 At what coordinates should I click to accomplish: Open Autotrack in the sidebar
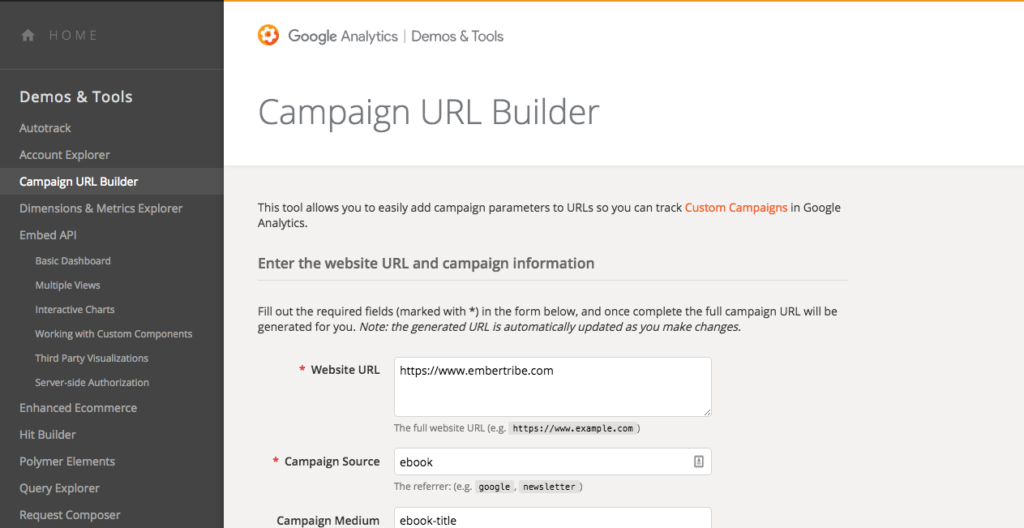[45, 128]
